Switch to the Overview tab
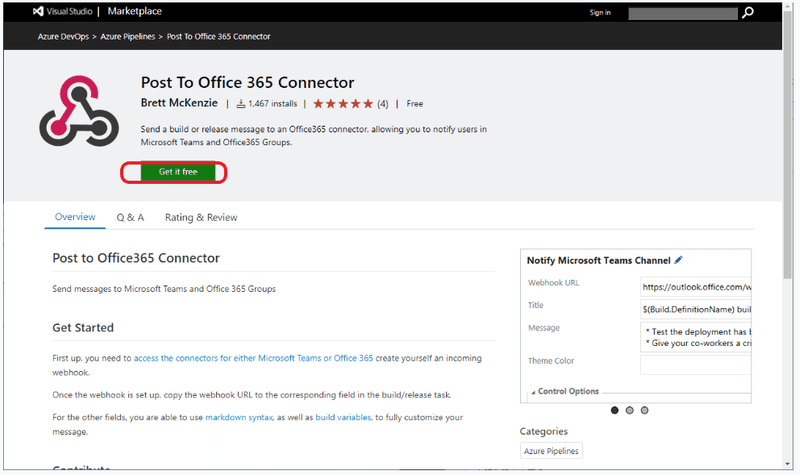This screenshot has width=800, height=475. pyautogui.click(x=75, y=217)
